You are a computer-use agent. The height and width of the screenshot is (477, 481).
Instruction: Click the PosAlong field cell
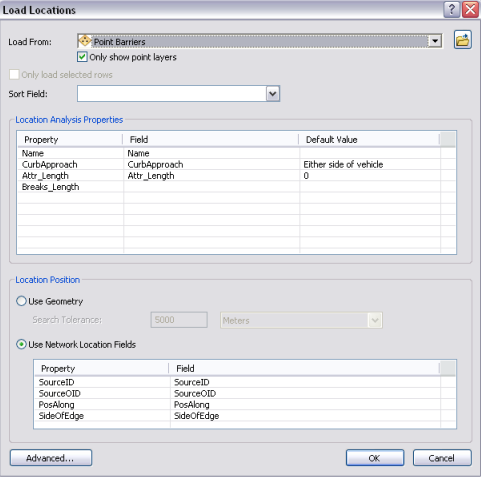[305, 405]
